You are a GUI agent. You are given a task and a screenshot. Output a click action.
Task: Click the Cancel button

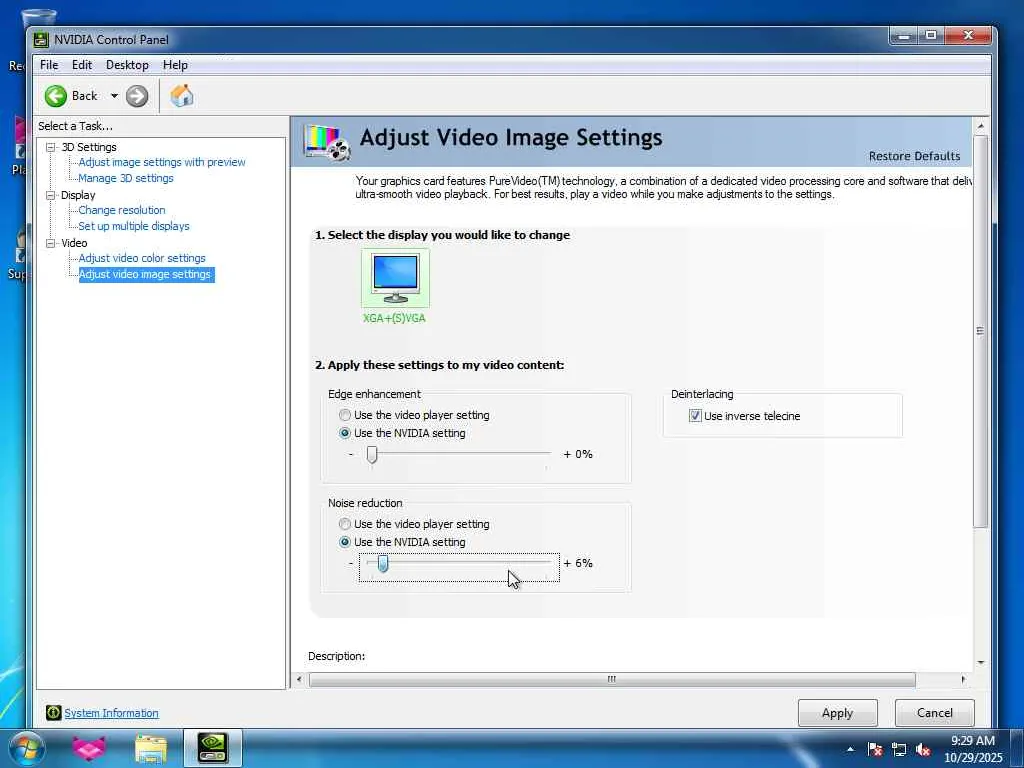935,712
